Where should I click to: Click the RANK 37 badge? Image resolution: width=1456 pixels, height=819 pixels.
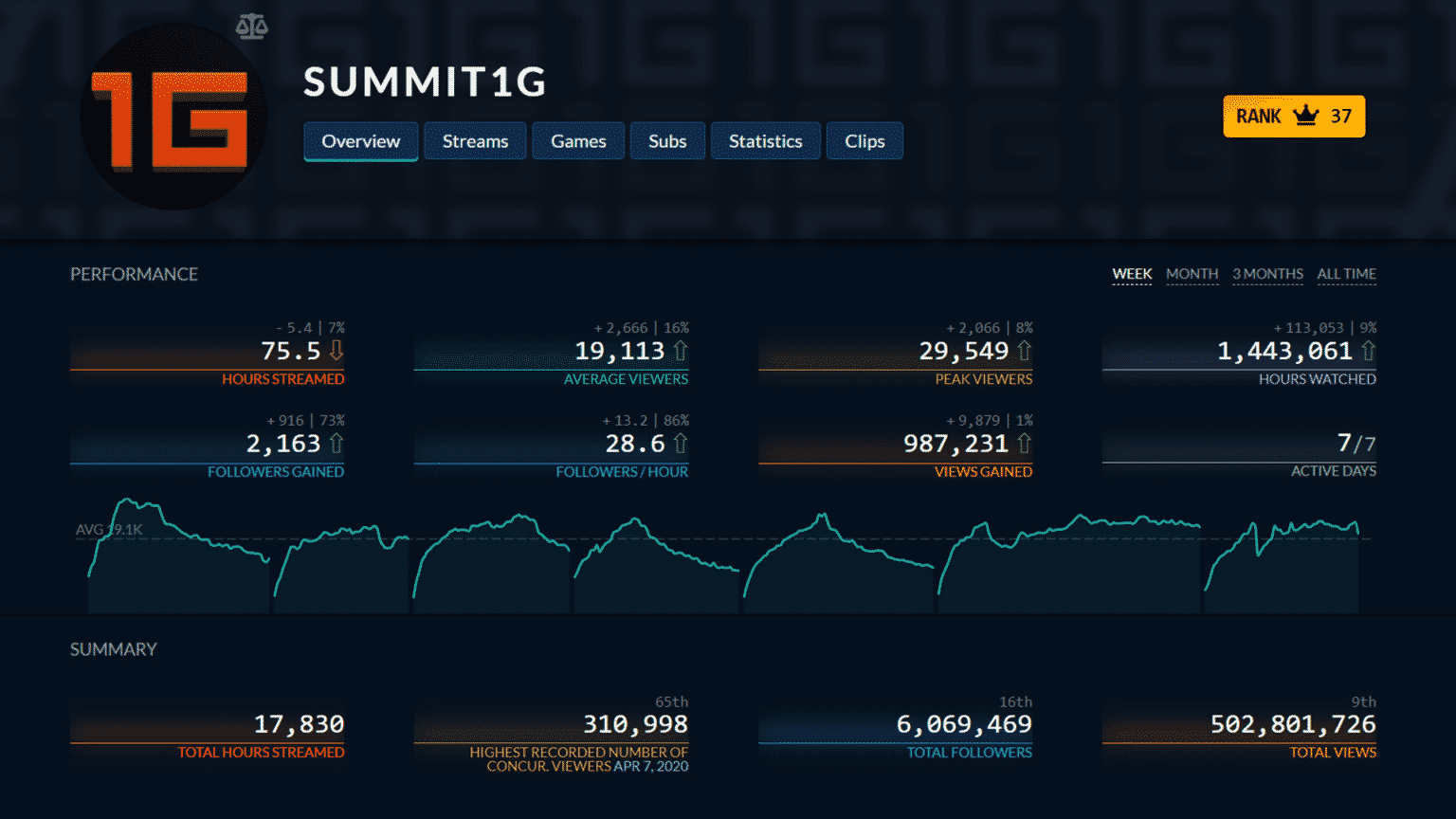1293,116
